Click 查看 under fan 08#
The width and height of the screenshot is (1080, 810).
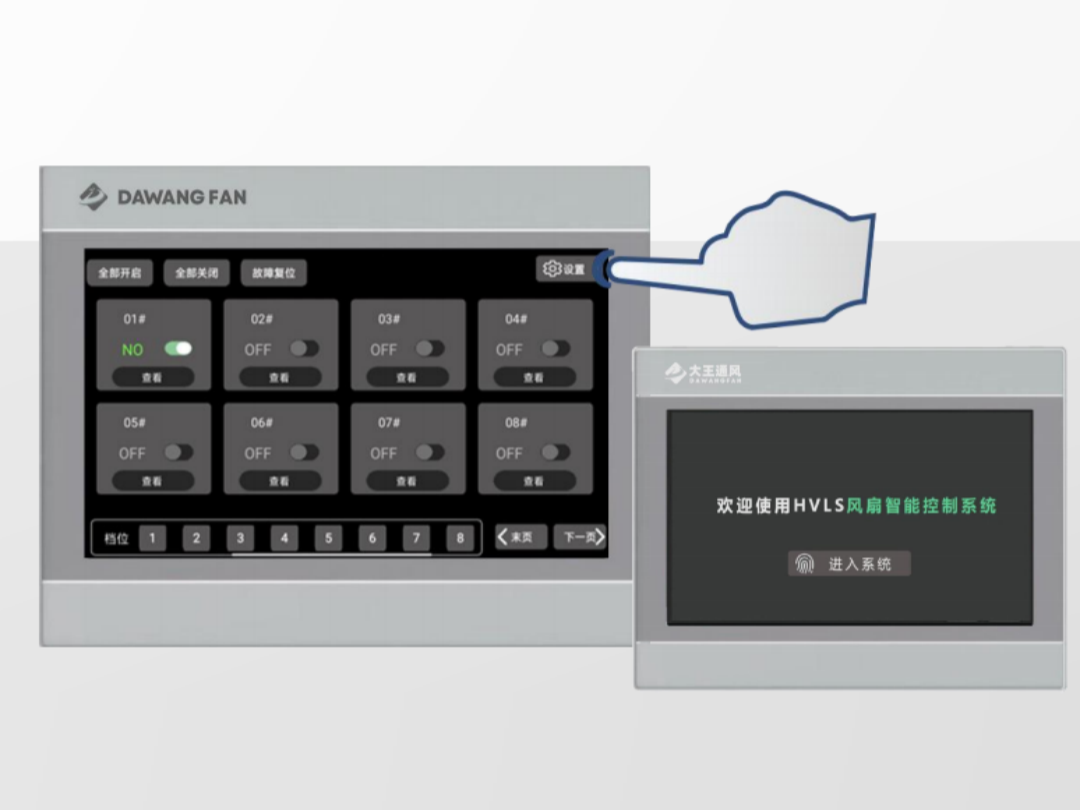click(533, 481)
